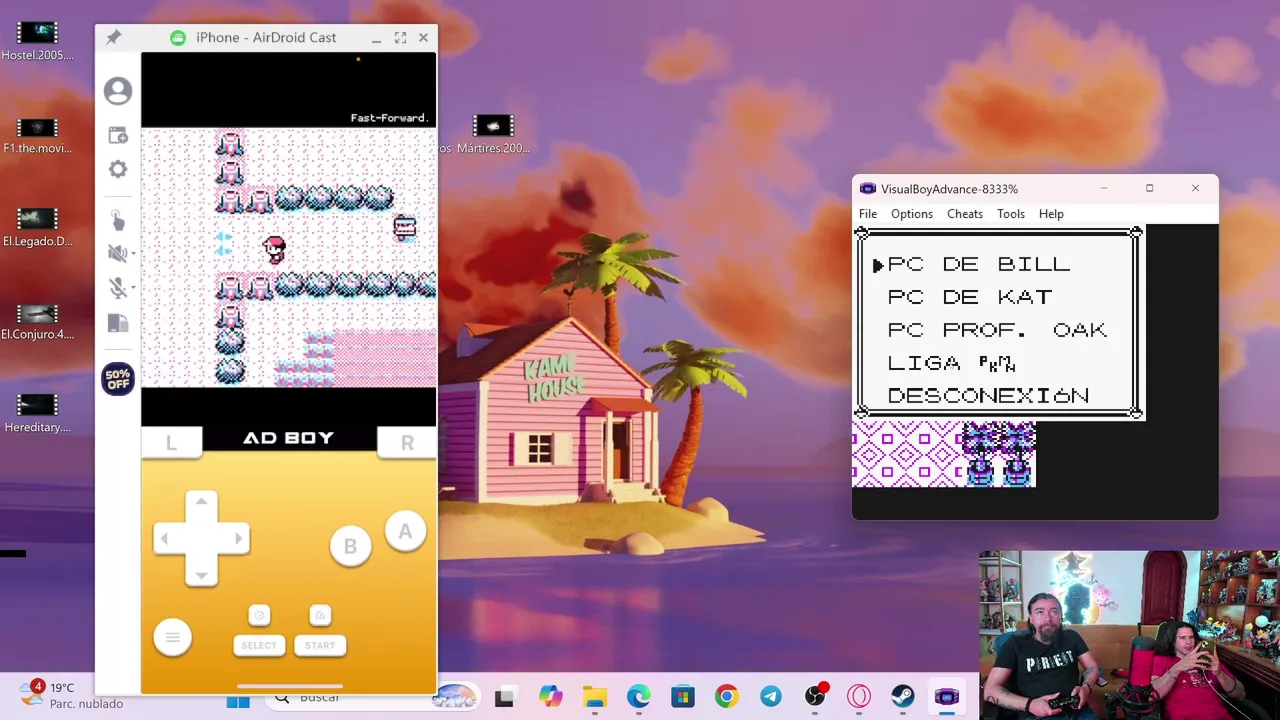Toggle the muted speaker icon in AirDroid sidebar
Screen dimensions: 1280x720
(117, 253)
